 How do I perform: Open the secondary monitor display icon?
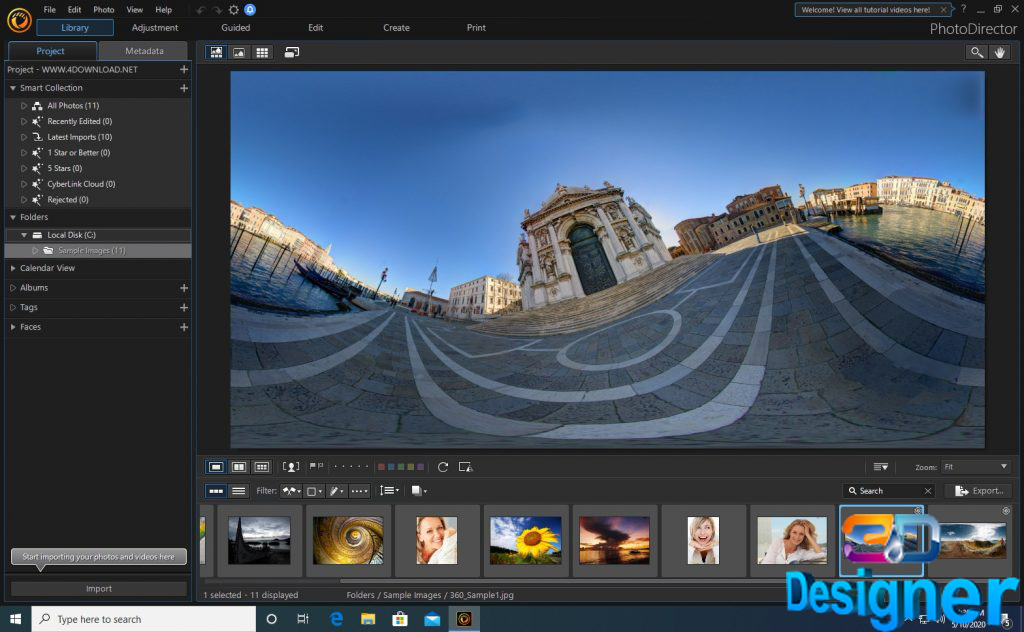tap(291, 52)
